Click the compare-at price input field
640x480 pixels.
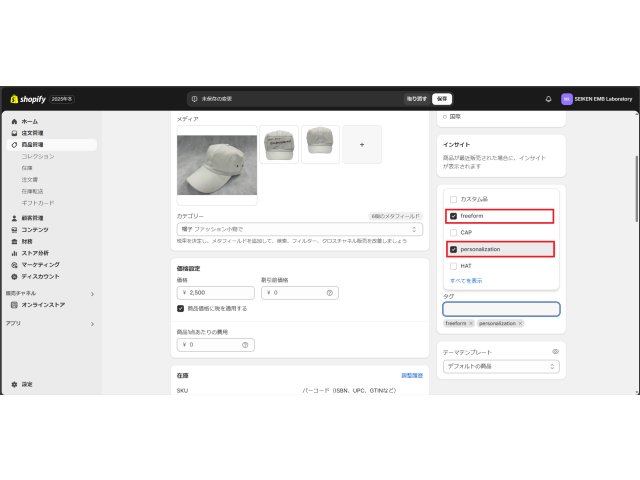[300, 293]
